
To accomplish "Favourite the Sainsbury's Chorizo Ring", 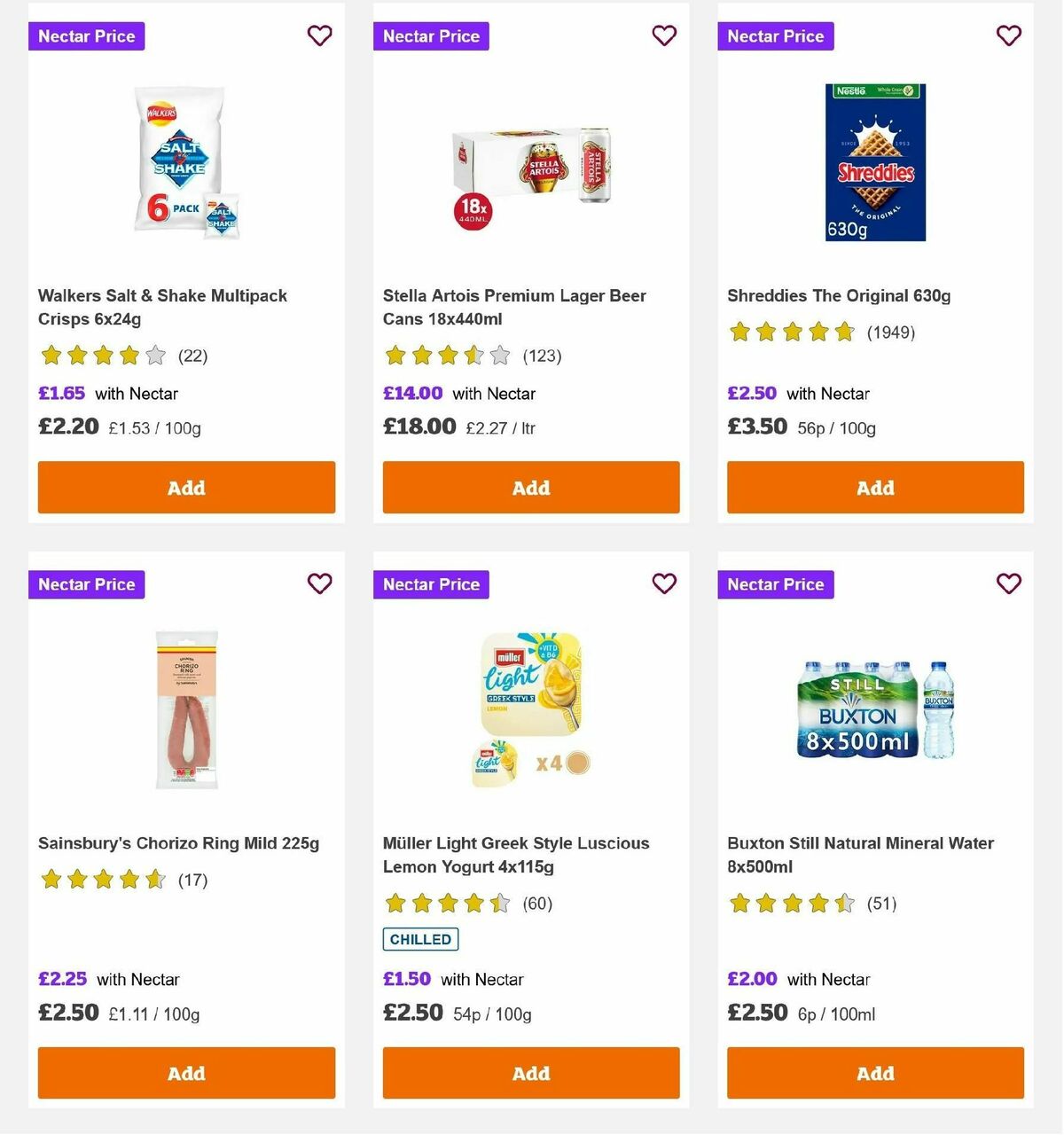I will [x=319, y=583].
